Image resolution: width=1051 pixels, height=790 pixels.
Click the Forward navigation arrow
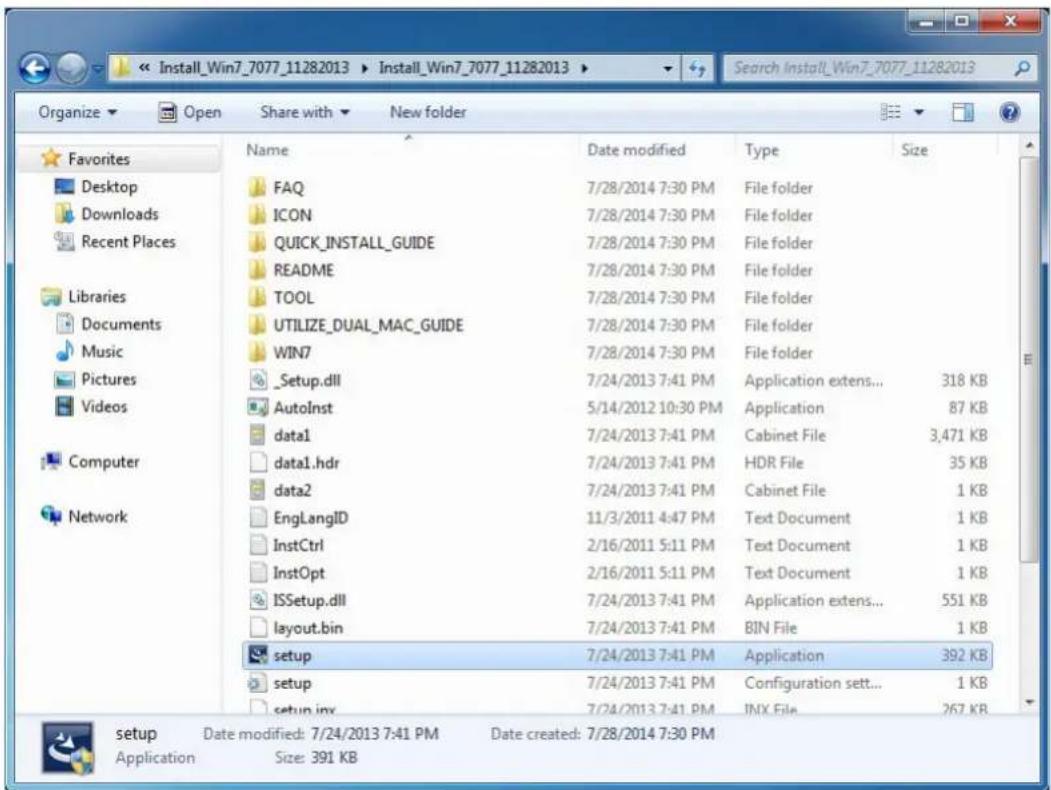pos(71,68)
